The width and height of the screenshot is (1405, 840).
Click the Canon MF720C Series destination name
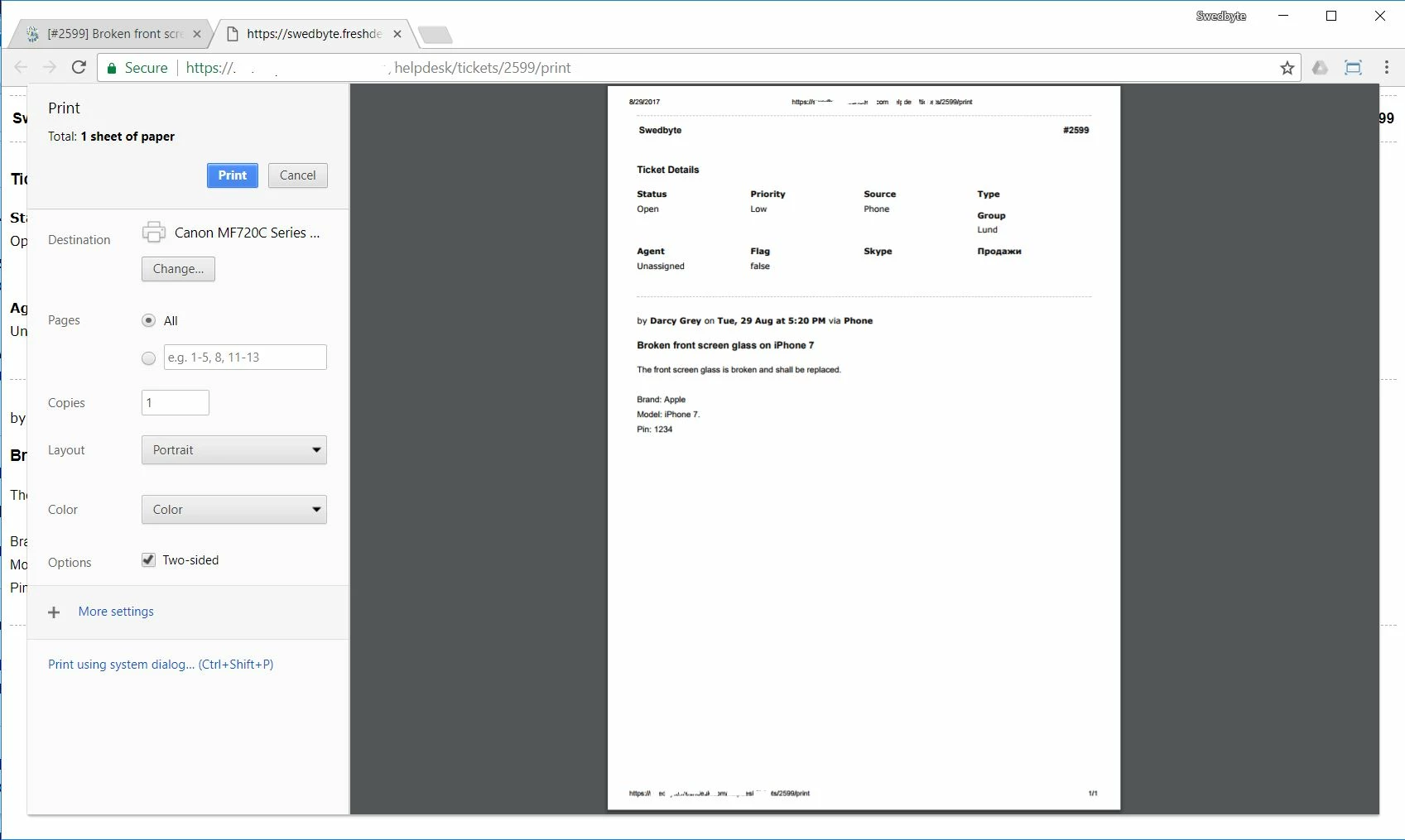point(247,233)
